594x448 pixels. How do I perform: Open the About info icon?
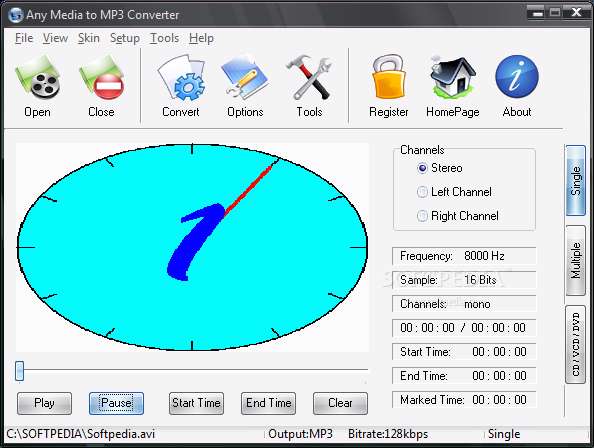(517, 76)
